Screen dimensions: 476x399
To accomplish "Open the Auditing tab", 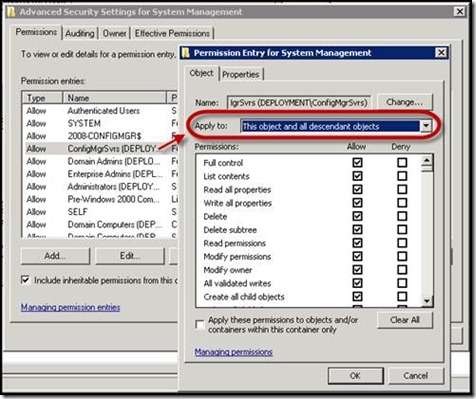I will click(x=80, y=33).
